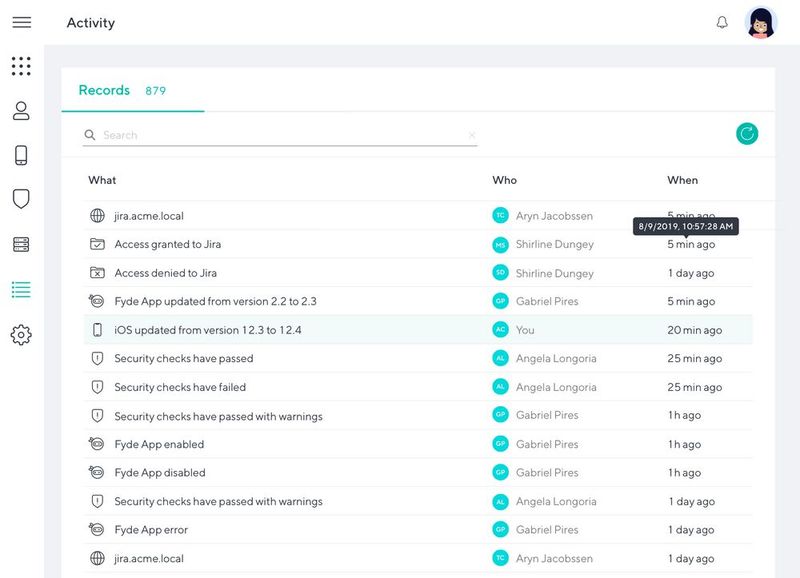Image resolution: width=800 pixels, height=578 pixels.
Task: Click Gabriel Pires in Fyde App enabled row
Action: coord(547,444)
